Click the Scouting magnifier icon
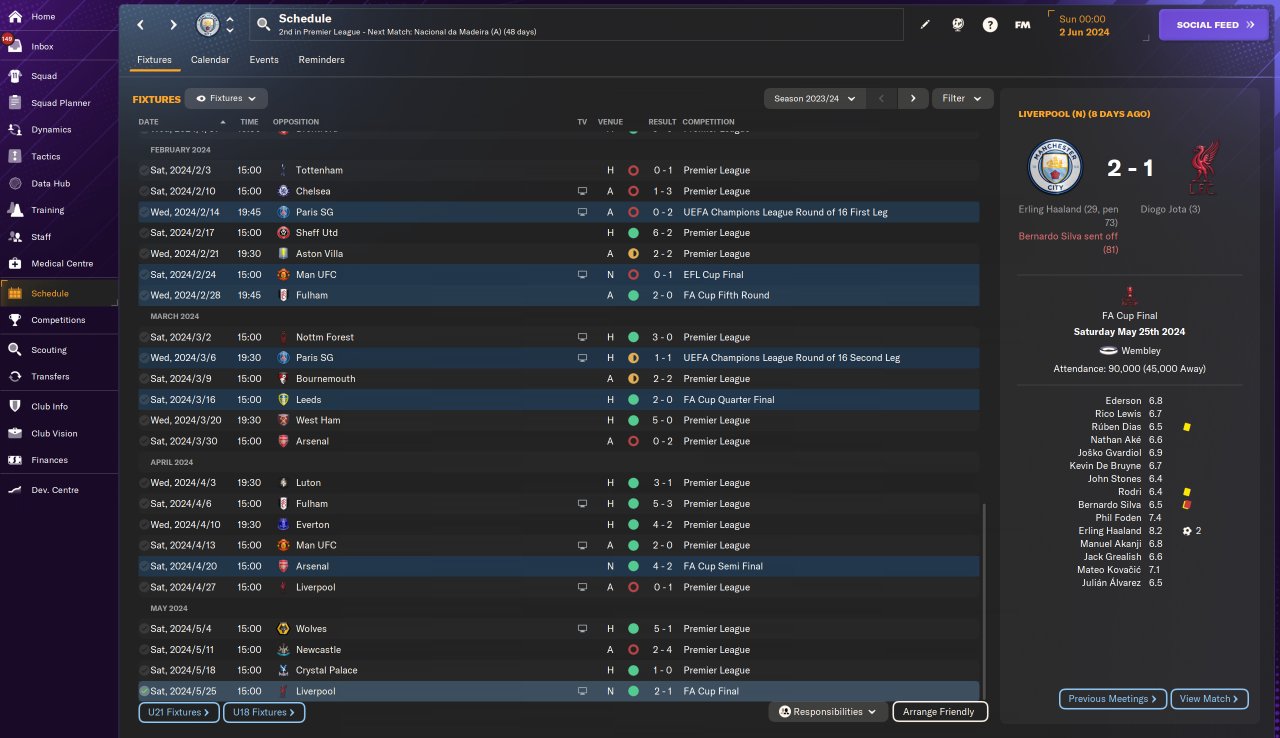 15,350
